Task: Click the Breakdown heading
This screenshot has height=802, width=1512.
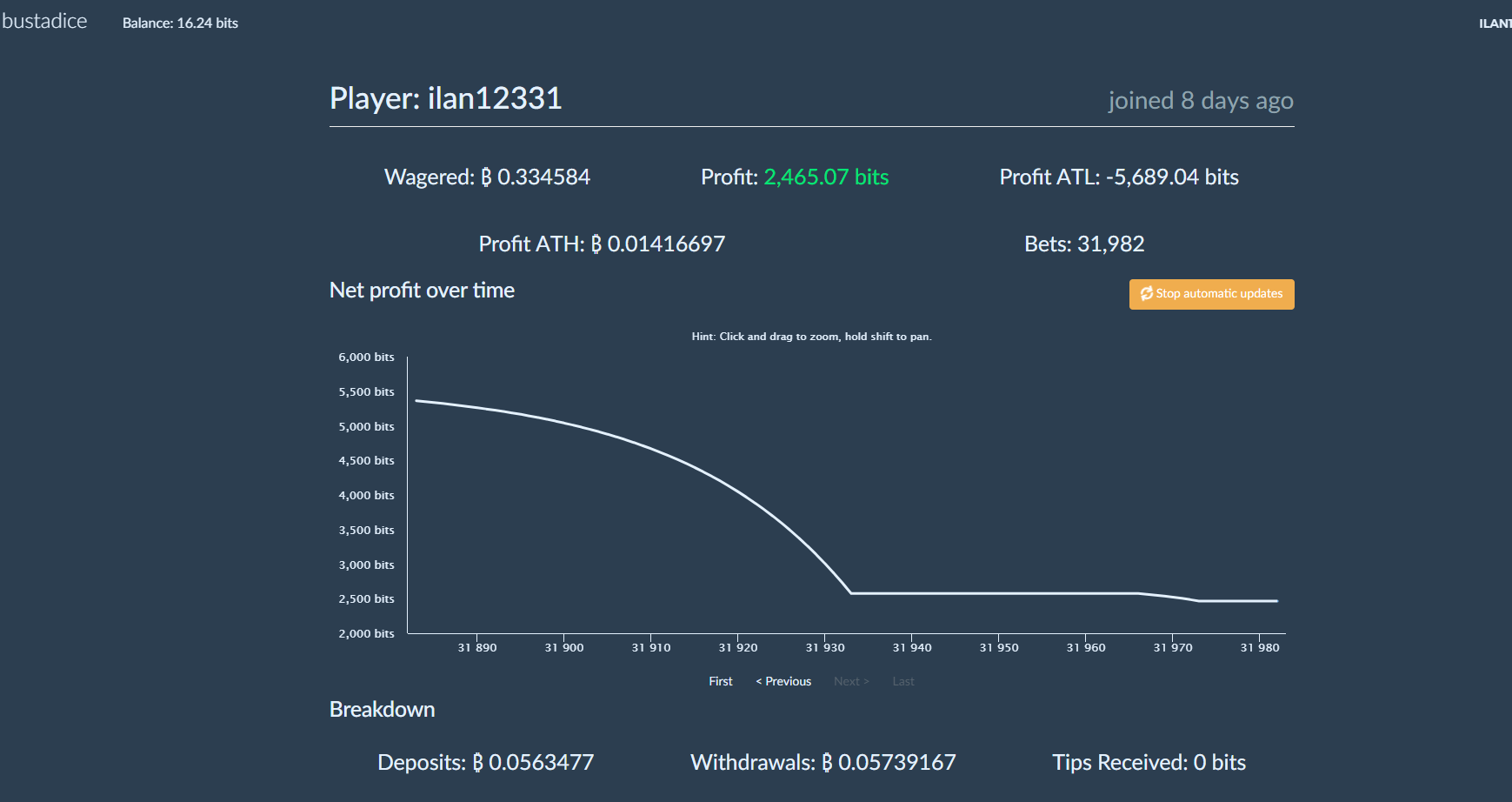Action: pos(382,710)
